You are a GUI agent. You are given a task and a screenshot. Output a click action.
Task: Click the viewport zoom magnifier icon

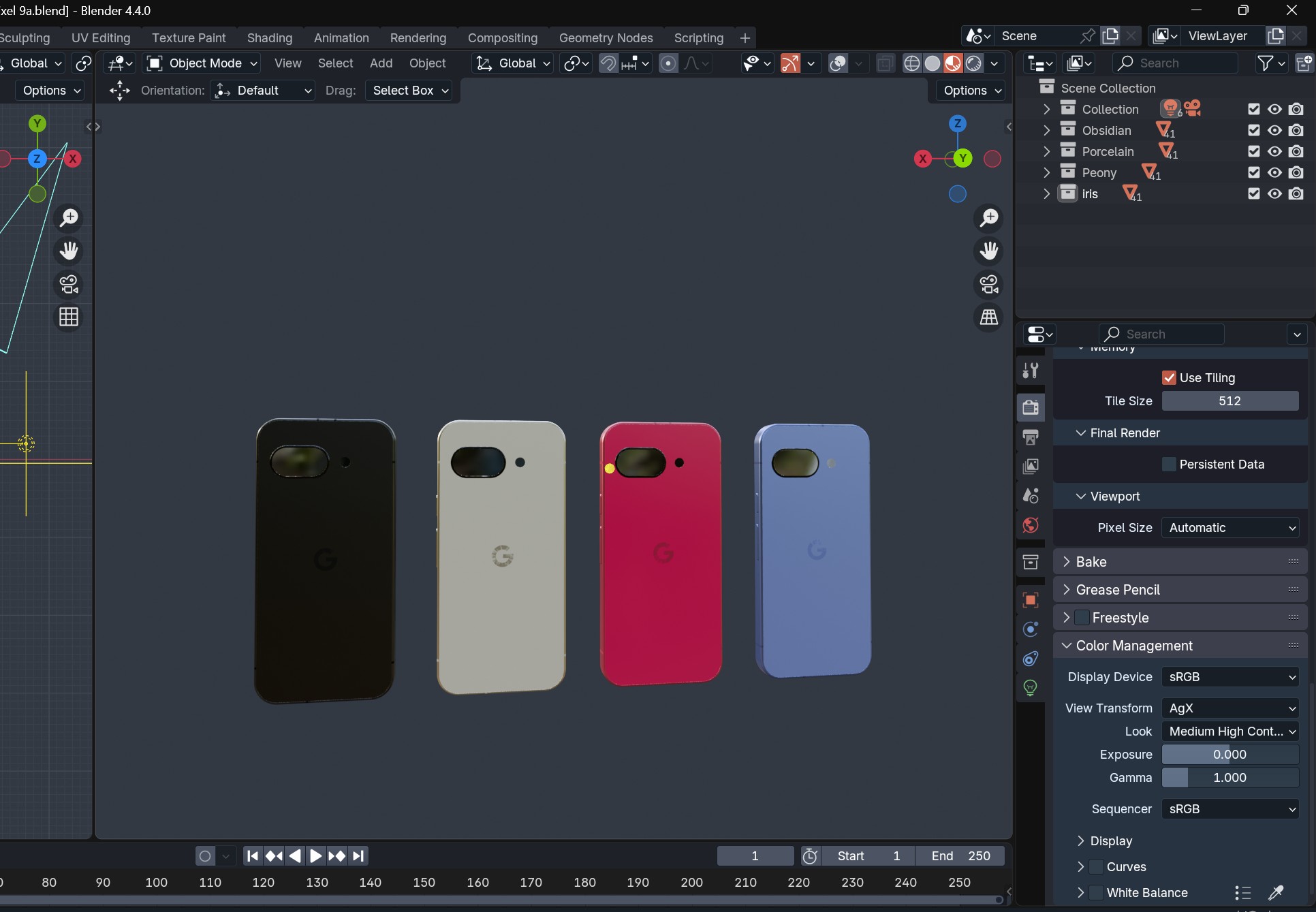coord(989,218)
